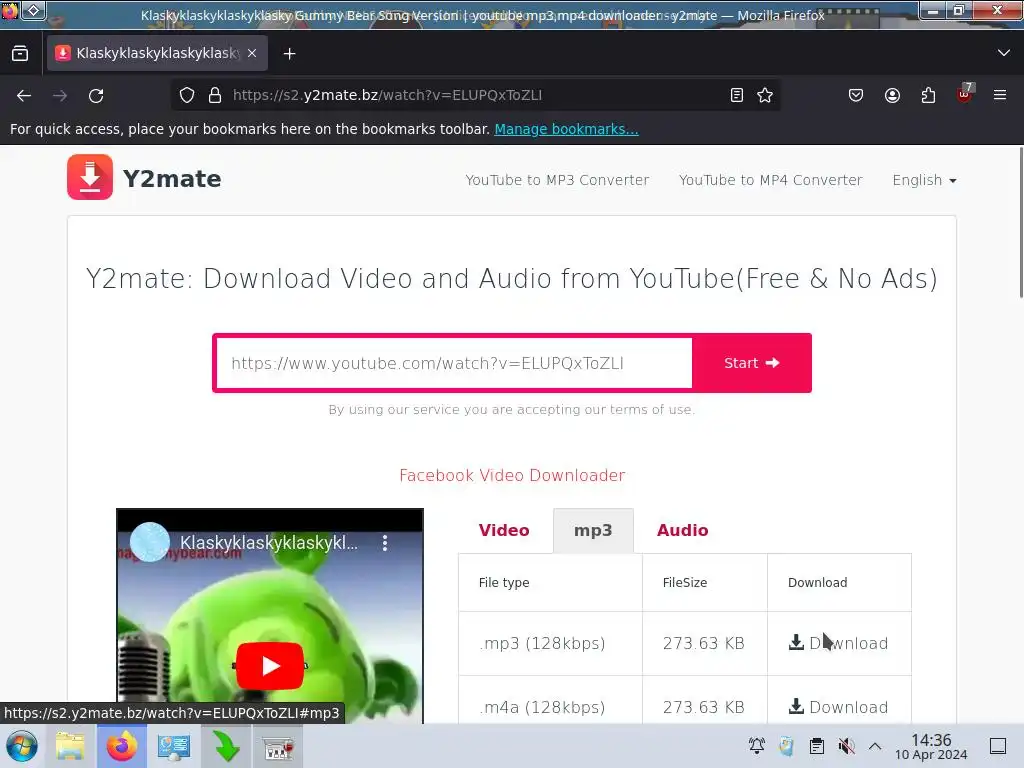Image resolution: width=1024 pixels, height=768 pixels.
Task: Switch to the Video tab
Action: pyautogui.click(x=504, y=530)
